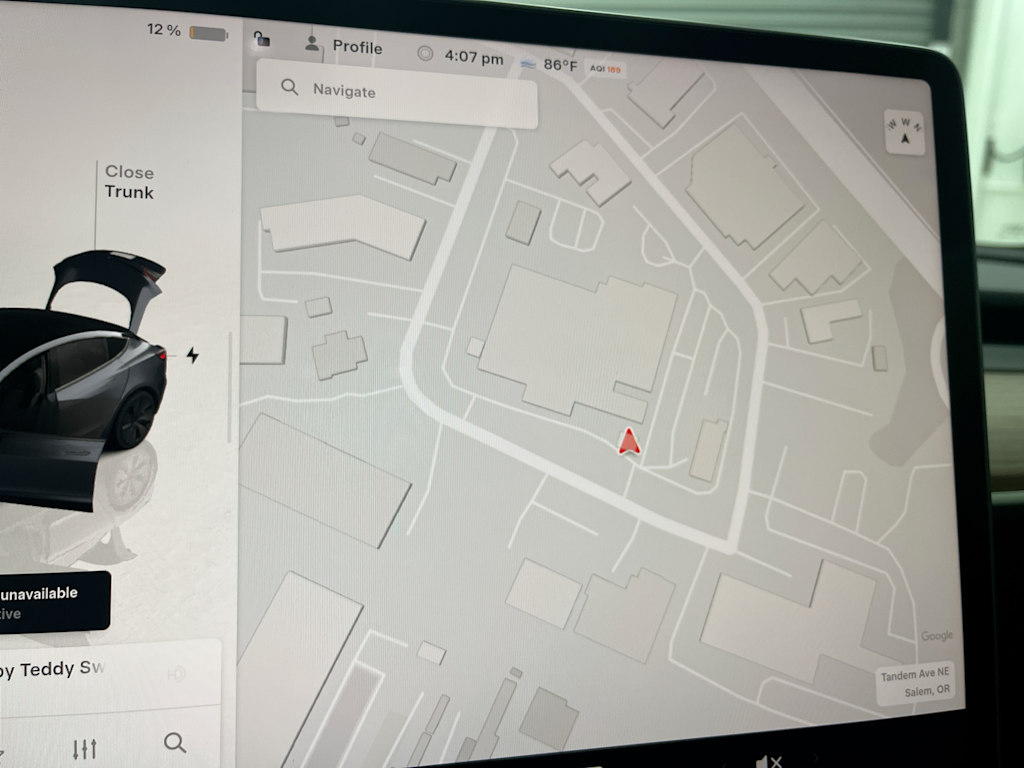Tap the profile person silhouette icon
The width and height of the screenshot is (1024, 768).
pos(312,43)
